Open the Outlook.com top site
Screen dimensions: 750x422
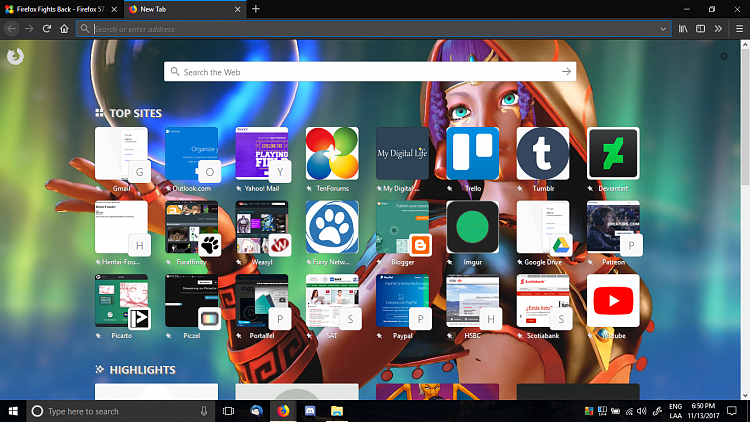[192, 154]
